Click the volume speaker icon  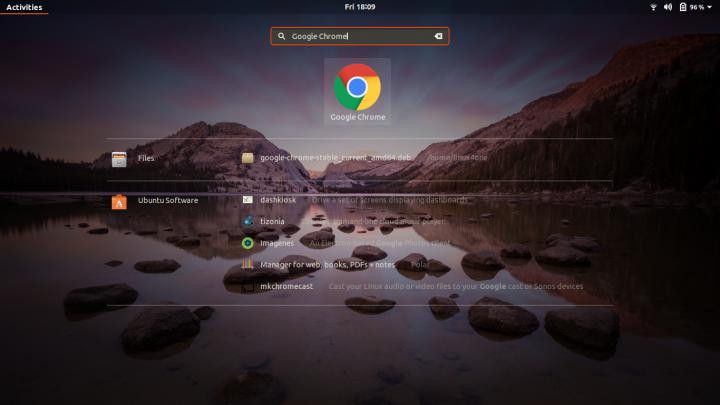(x=667, y=7)
